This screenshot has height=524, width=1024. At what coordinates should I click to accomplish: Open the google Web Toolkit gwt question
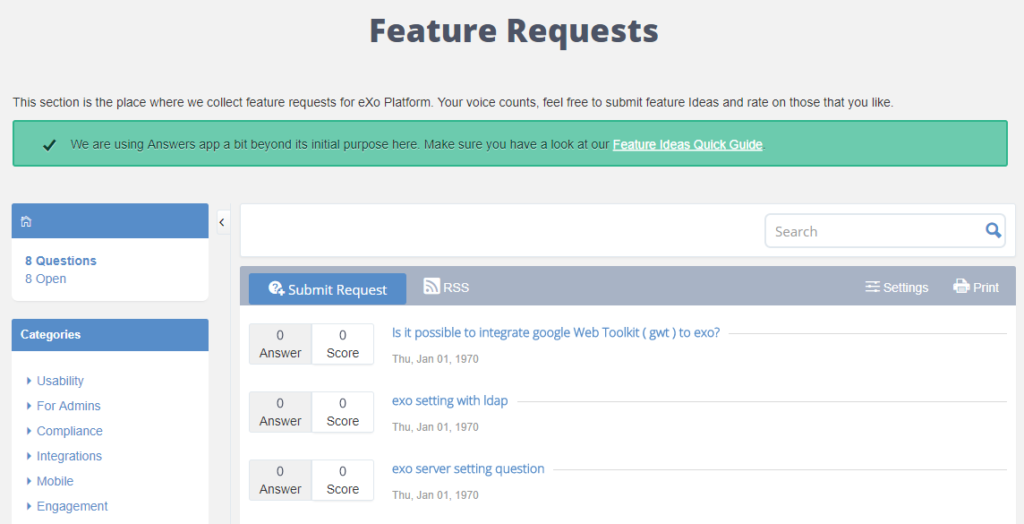coord(556,333)
